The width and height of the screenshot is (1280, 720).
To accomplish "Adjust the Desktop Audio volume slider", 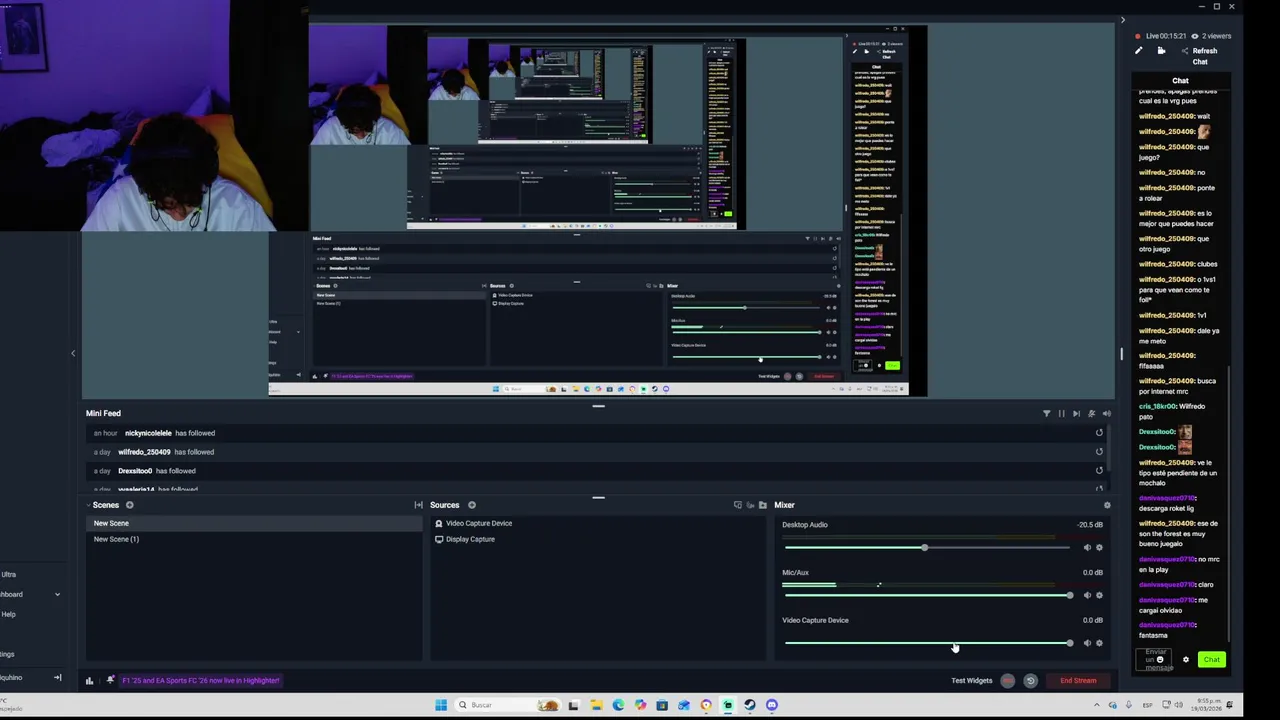I will point(928,548).
